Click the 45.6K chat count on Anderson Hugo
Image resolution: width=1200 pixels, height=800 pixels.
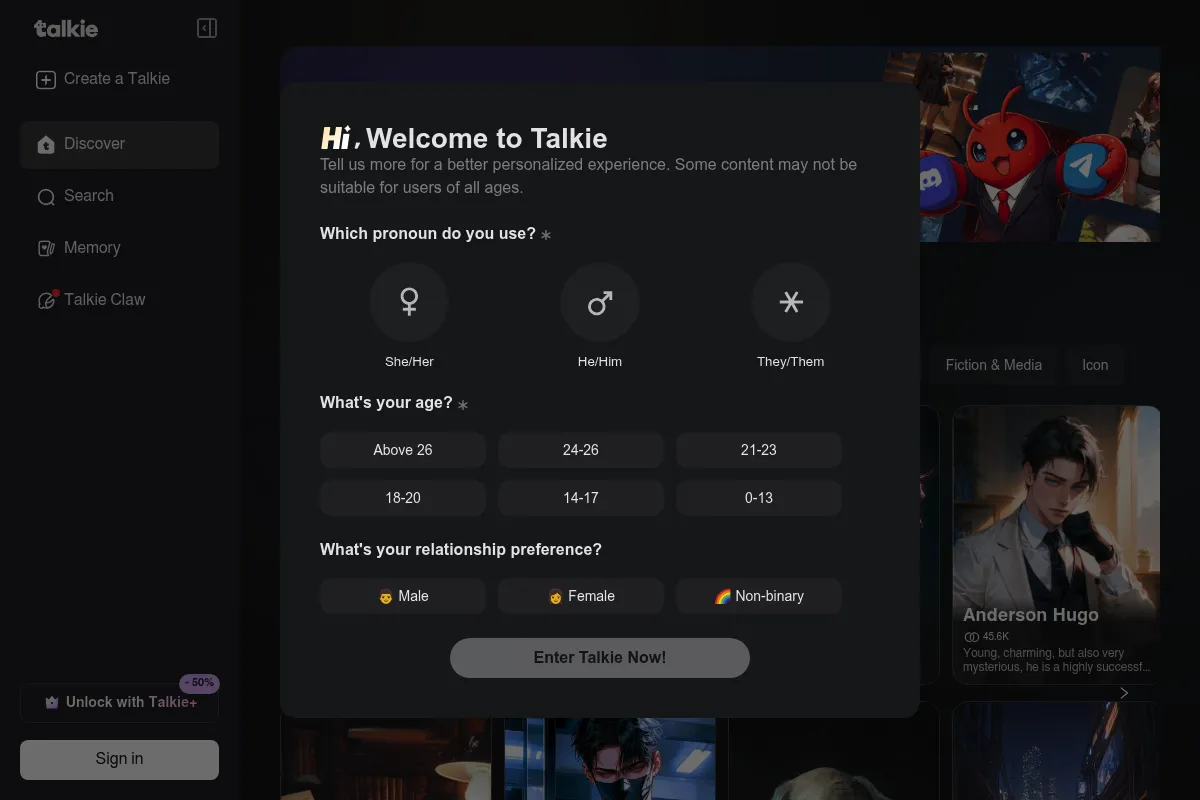point(987,636)
